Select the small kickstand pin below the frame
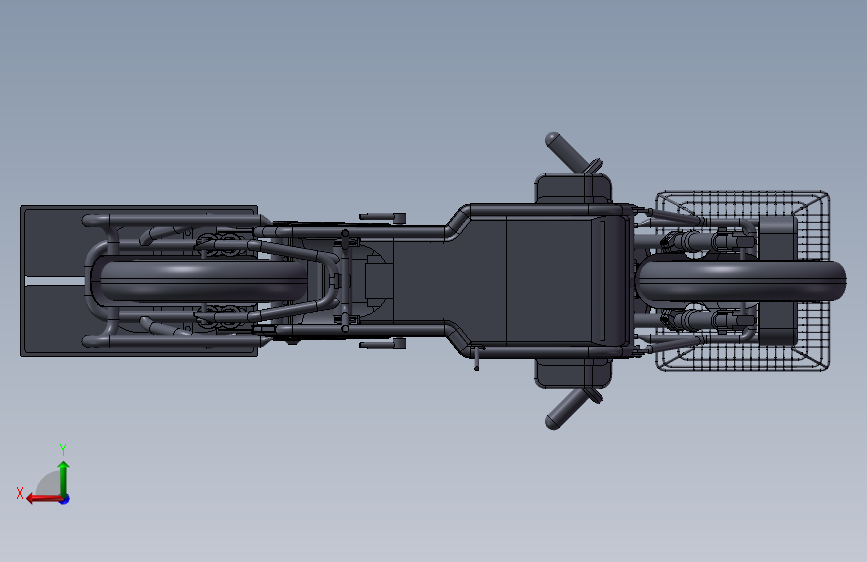This screenshot has height=562, width=867. [x=477, y=359]
